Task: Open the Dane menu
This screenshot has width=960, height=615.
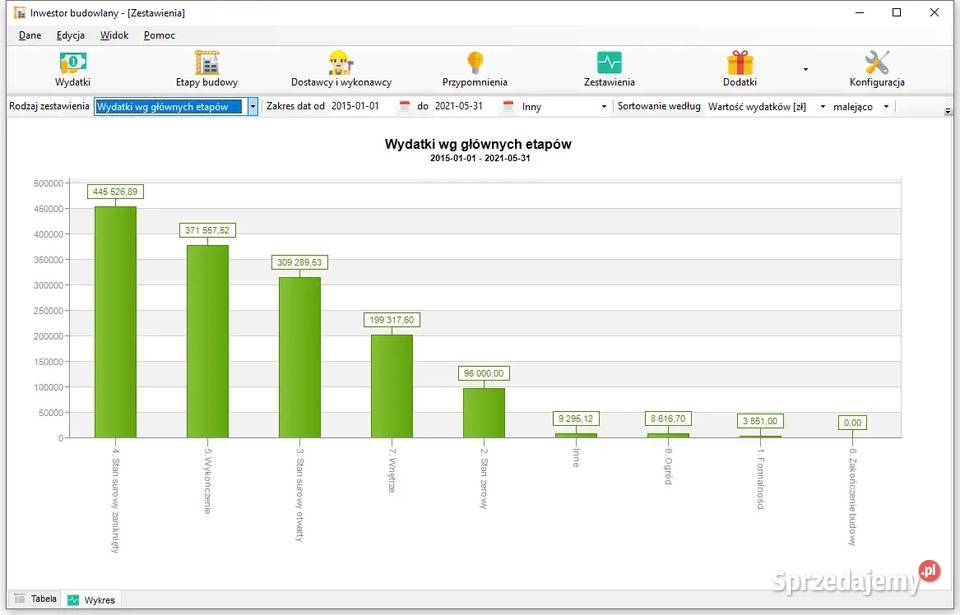Action: point(29,35)
